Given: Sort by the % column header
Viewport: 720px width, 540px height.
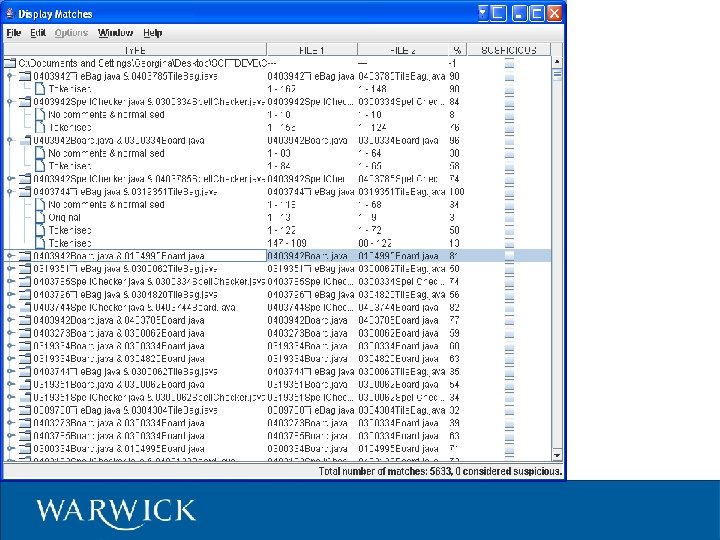Looking at the screenshot, I should click(x=457, y=50).
